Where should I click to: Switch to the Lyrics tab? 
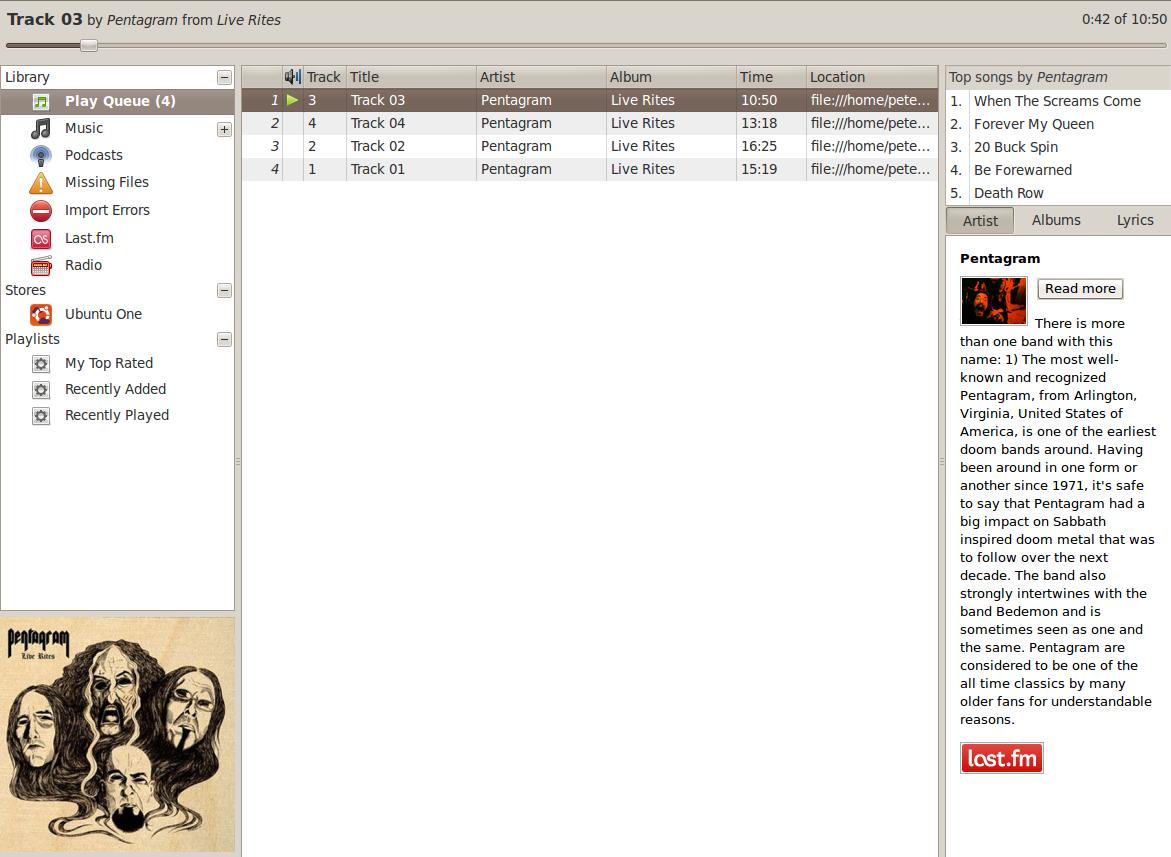(x=1134, y=220)
